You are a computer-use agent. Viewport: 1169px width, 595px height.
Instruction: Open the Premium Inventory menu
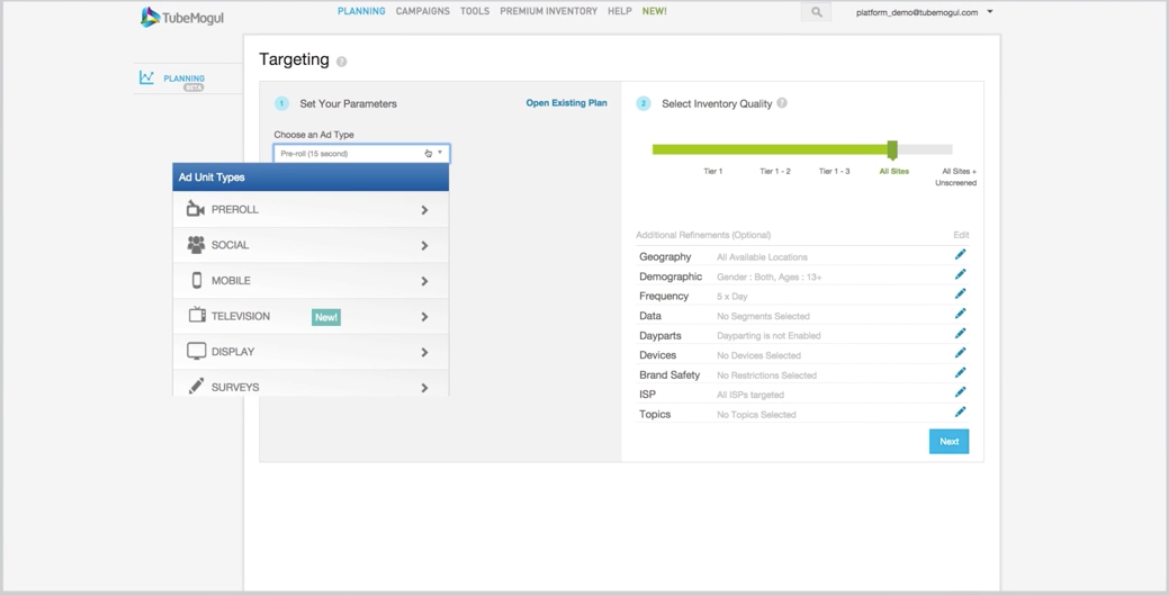(x=549, y=11)
